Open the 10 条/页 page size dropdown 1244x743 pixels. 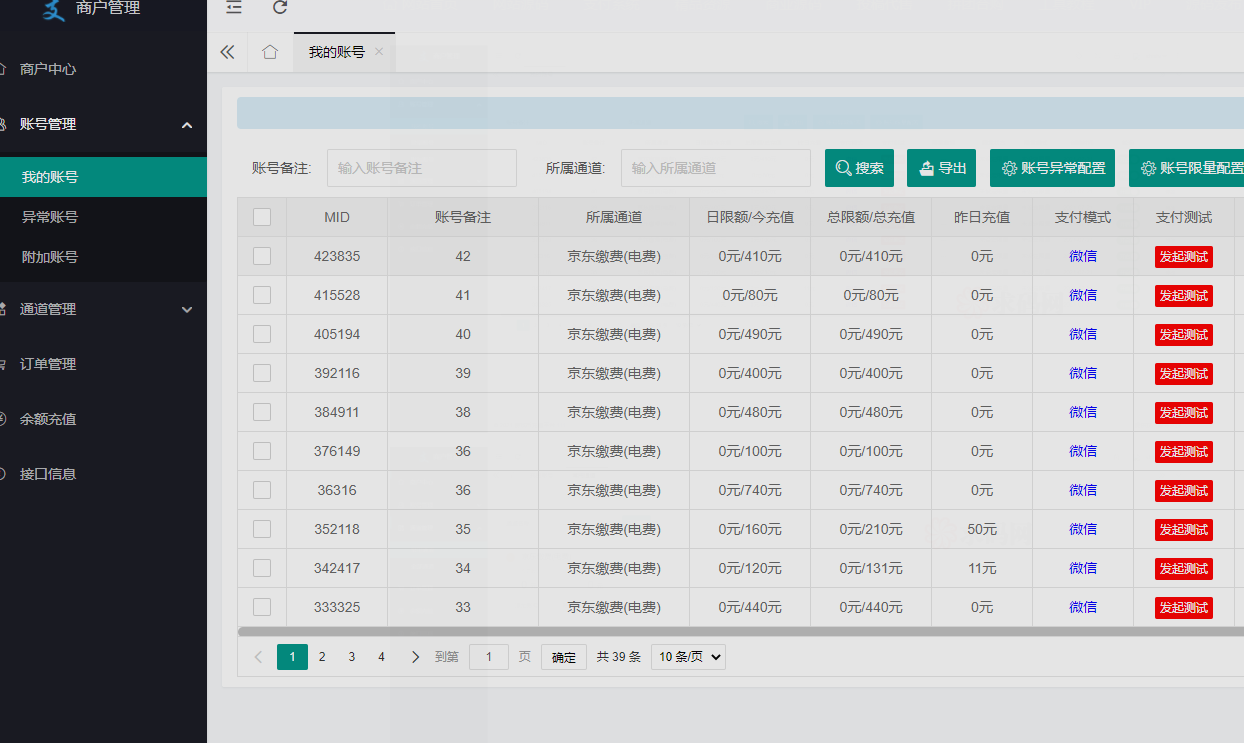688,657
